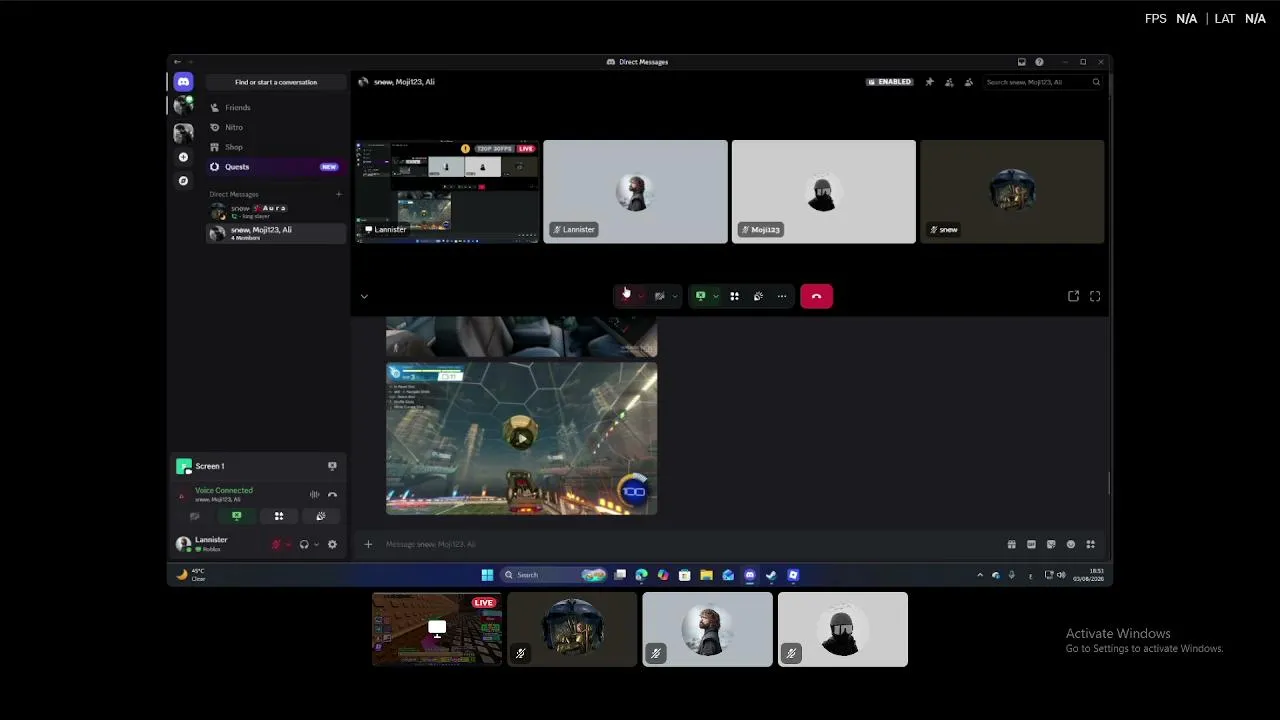Enter full screen call view

pos(1095,296)
